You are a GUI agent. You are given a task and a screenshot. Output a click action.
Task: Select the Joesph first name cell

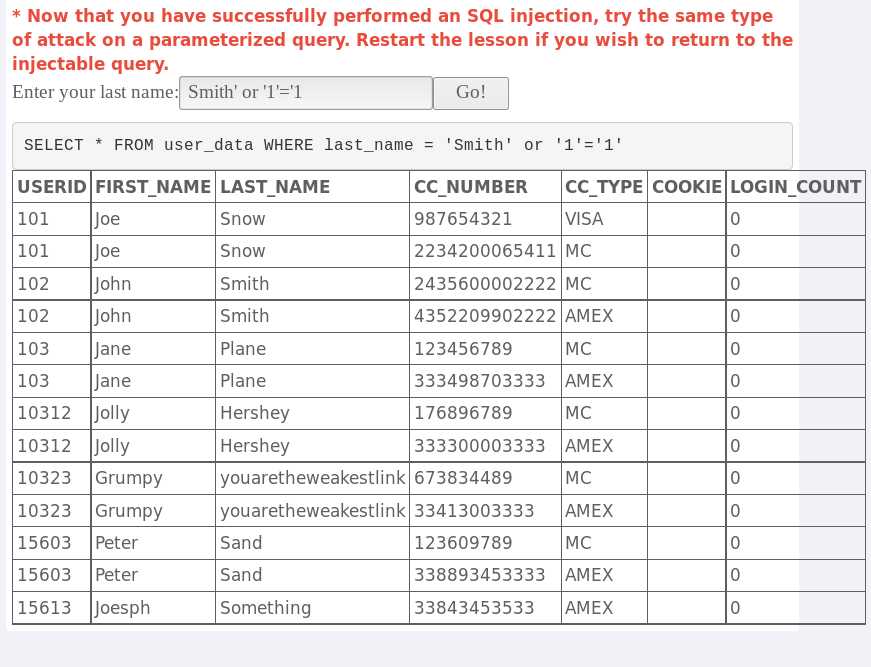pyautogui.click(x=153, y=608)
